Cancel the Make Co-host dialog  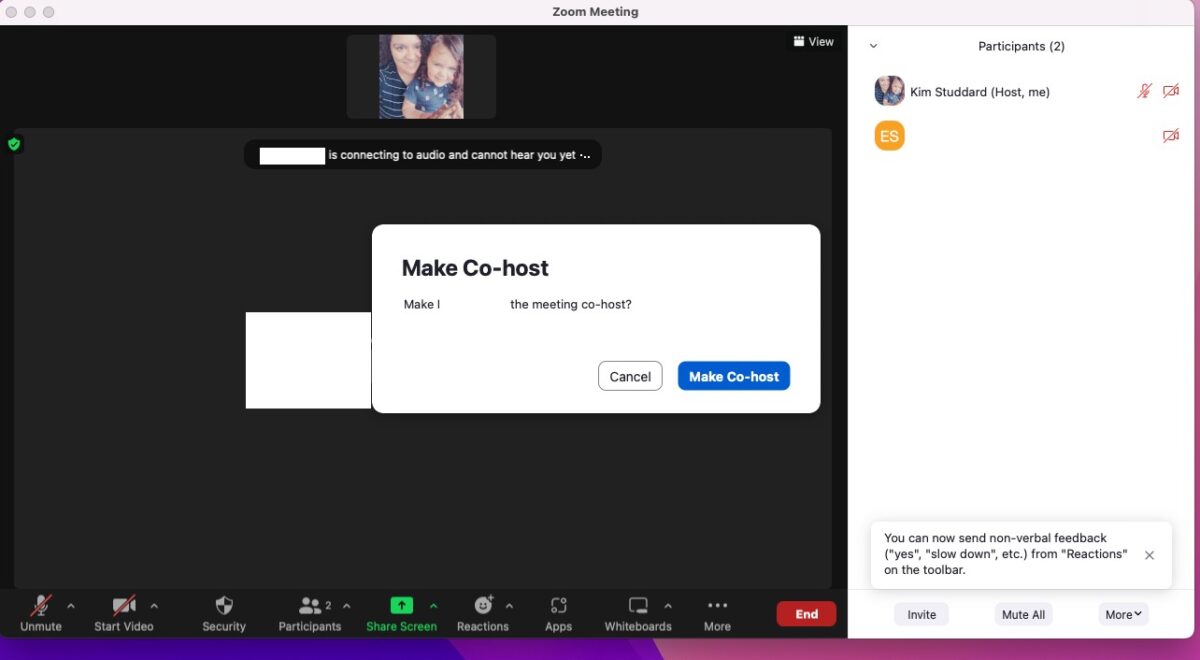630,376
